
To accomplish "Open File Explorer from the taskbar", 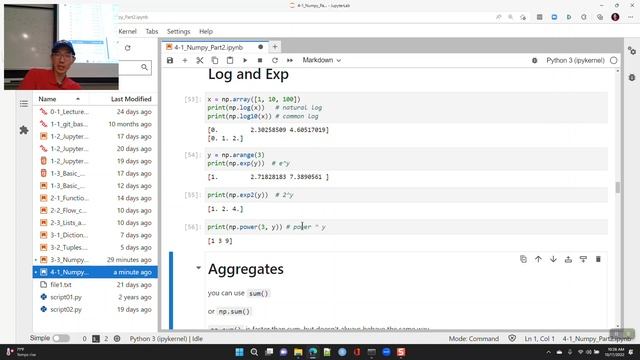I will click(298, 352).
